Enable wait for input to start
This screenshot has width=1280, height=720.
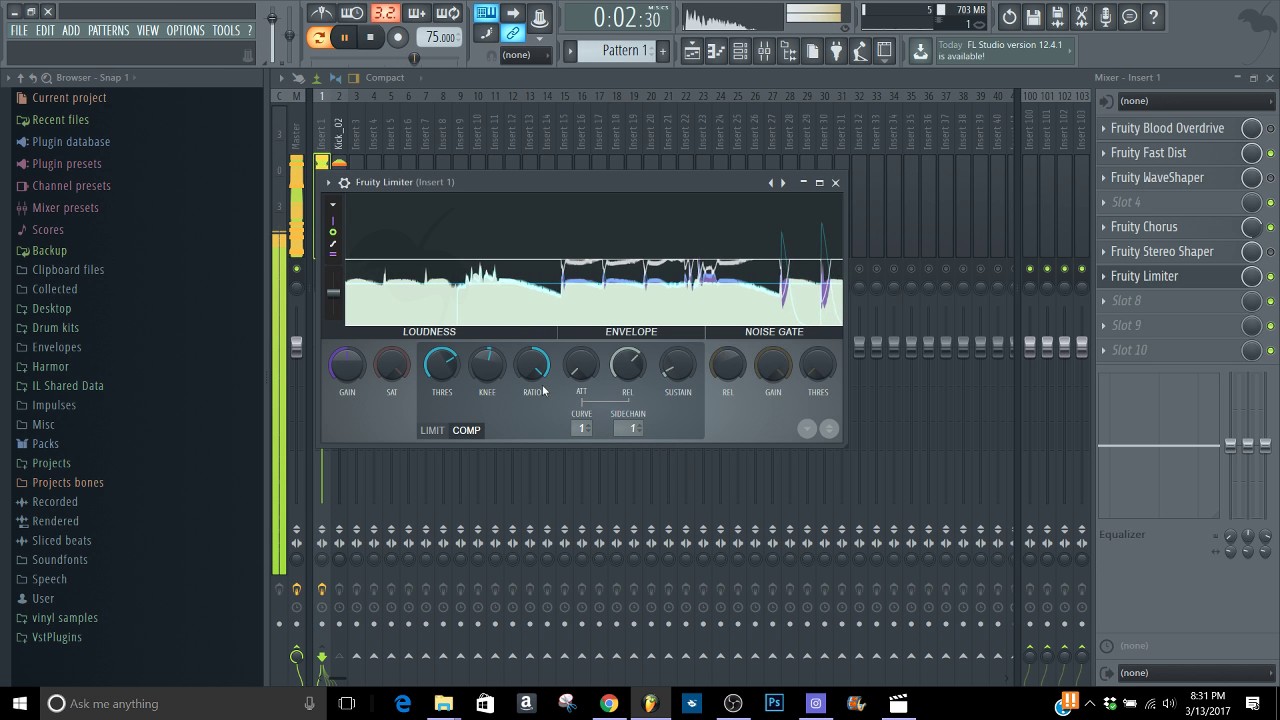(352, 13)
